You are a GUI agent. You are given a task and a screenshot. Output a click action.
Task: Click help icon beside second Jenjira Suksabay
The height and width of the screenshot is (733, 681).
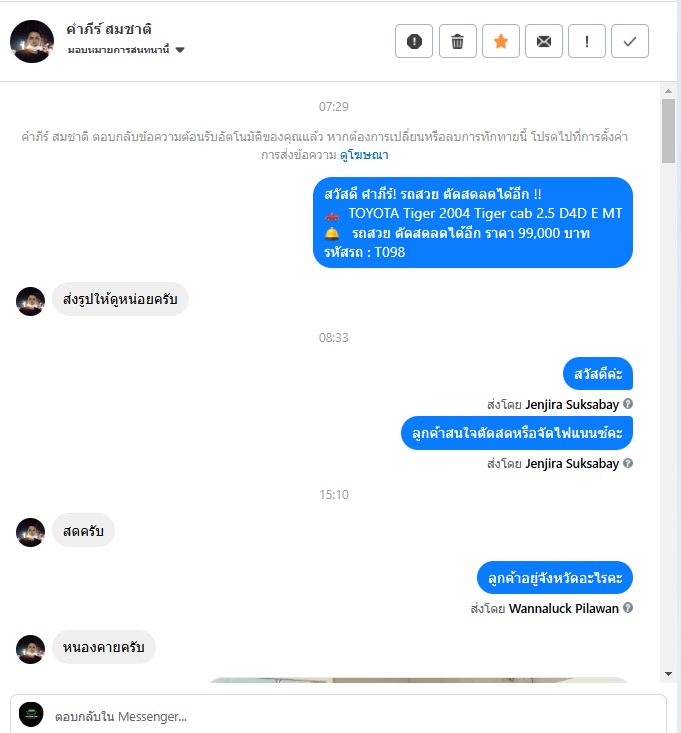[x=628, y=463]
